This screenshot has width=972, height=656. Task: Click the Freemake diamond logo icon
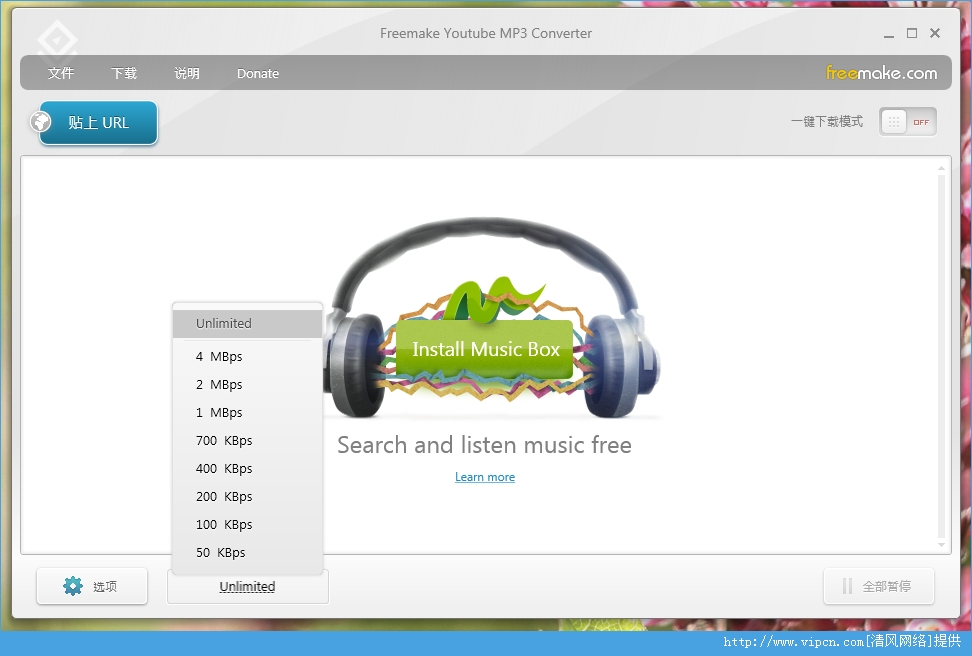(x=57, y=40)
